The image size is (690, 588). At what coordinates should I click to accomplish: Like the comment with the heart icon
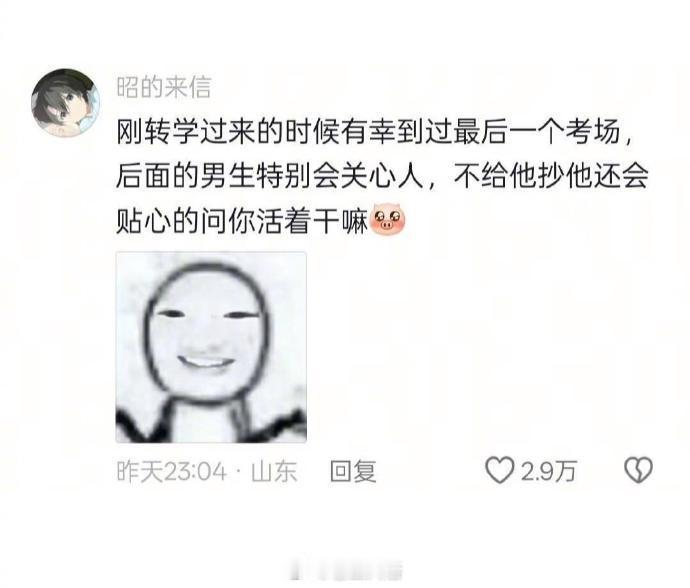499,470
